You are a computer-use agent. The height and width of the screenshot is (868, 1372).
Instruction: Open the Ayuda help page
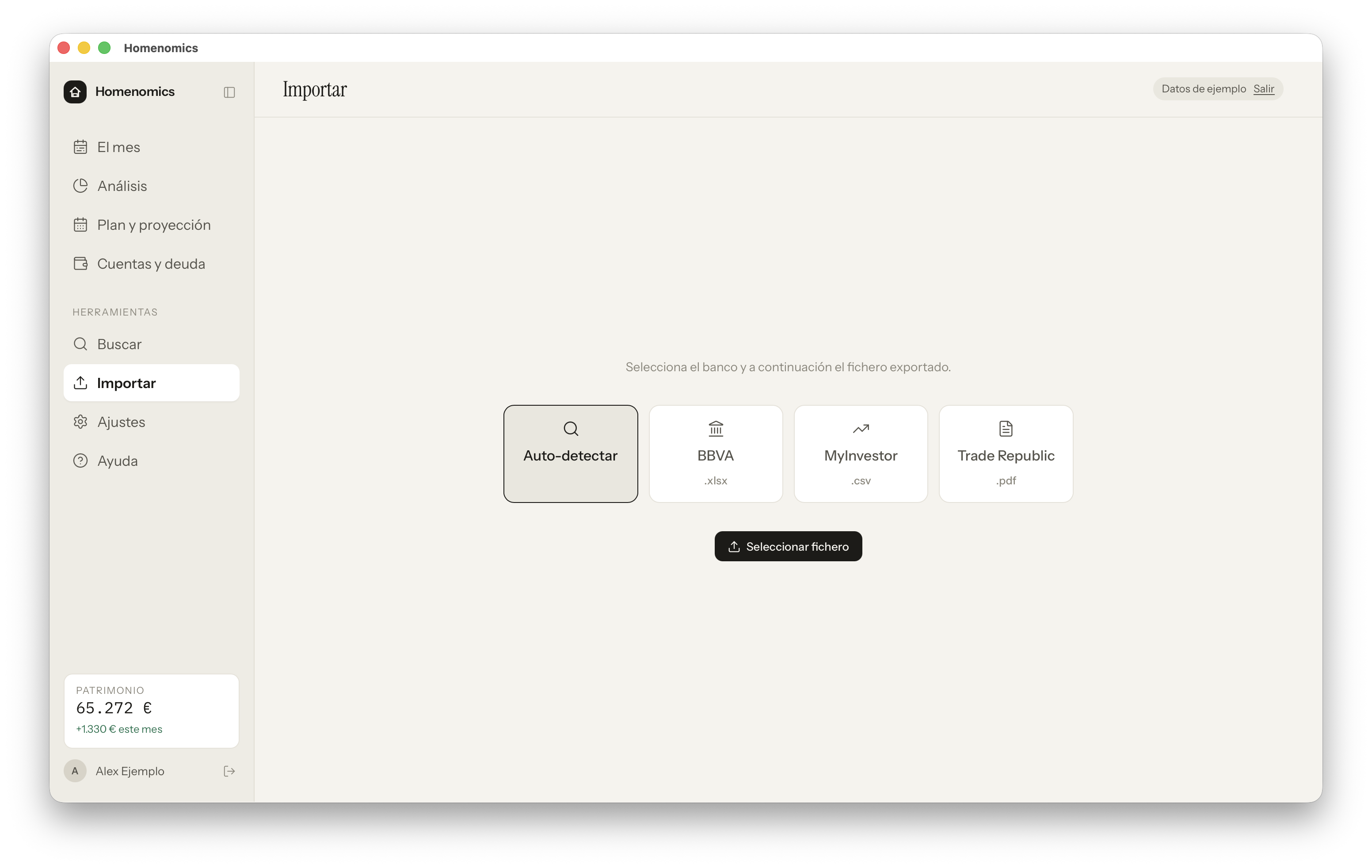coord(152,461)
